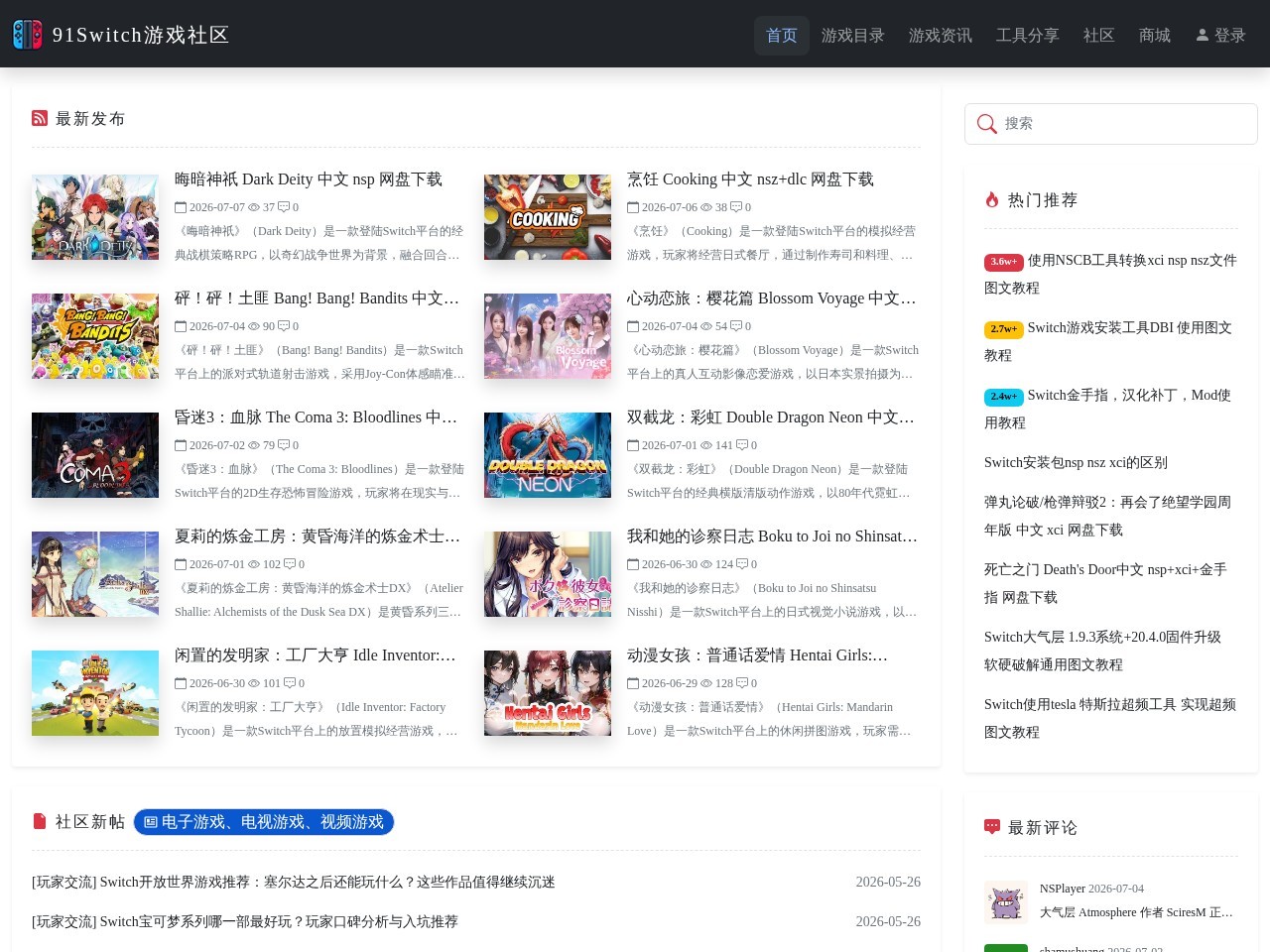Open the Blossom Voyage thumbnail
The image size is (1270, 952).
pyautogui.click(x=548, y=336)
